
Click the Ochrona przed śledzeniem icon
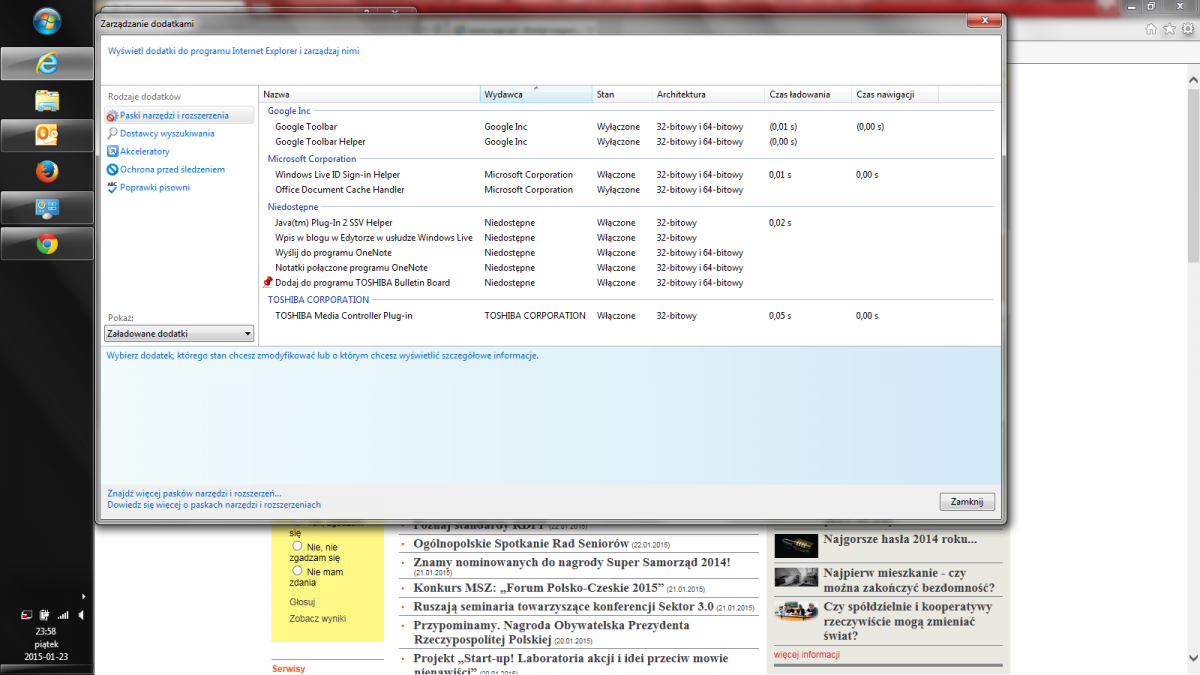112,169
